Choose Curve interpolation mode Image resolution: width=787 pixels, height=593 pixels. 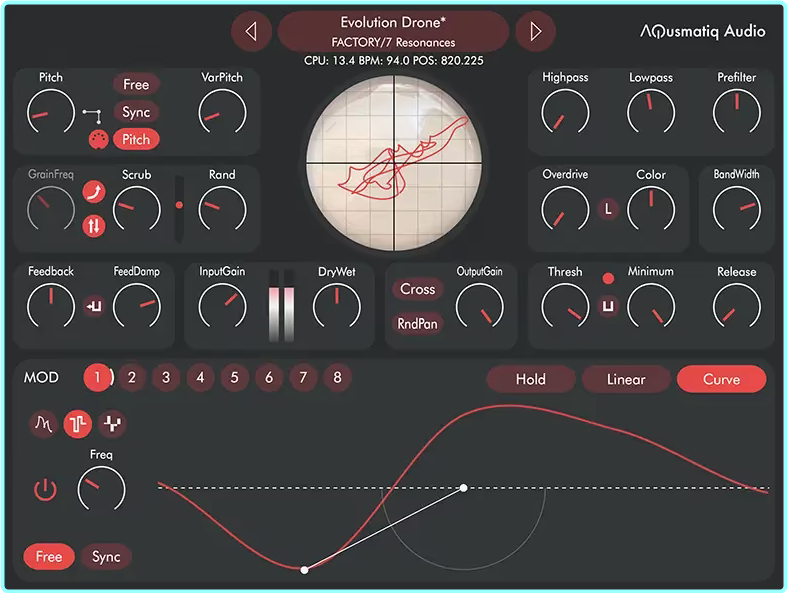(x=721, y=379)
